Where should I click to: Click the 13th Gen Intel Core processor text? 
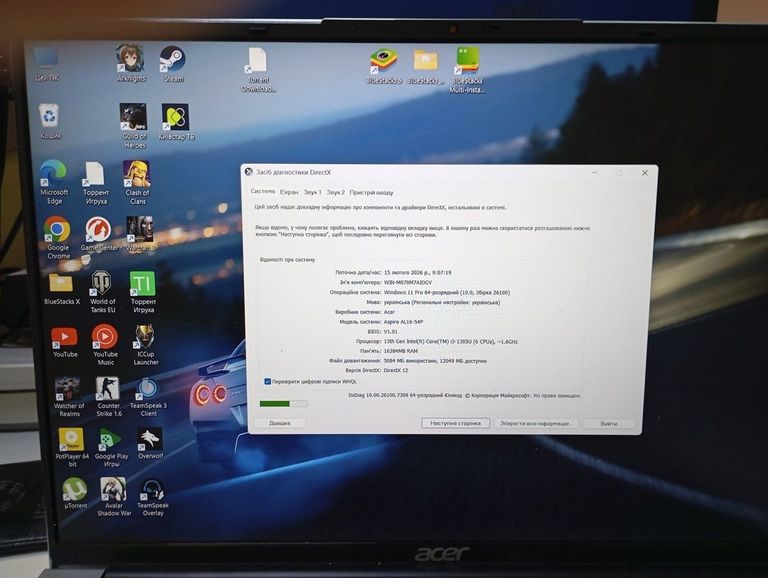click(451, 341)
